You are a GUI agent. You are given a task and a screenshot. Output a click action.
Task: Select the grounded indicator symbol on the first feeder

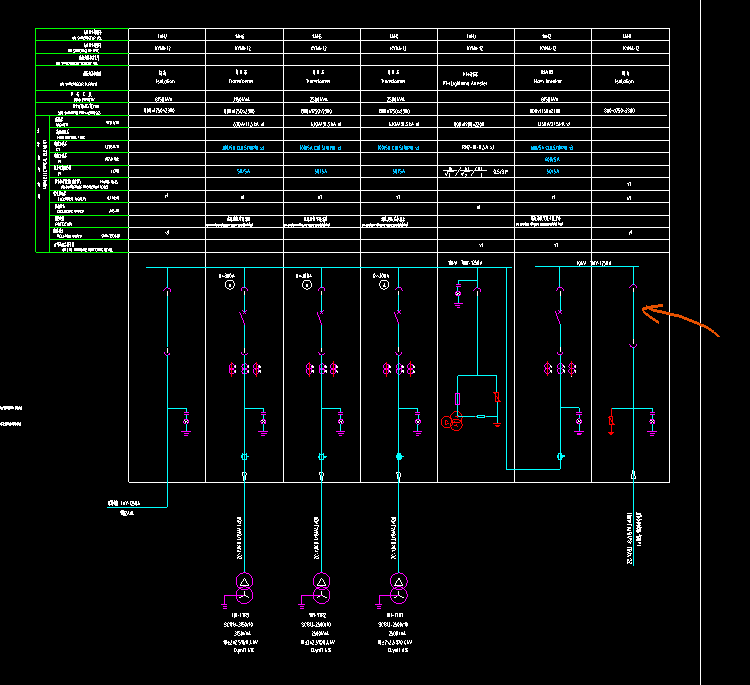187,422
